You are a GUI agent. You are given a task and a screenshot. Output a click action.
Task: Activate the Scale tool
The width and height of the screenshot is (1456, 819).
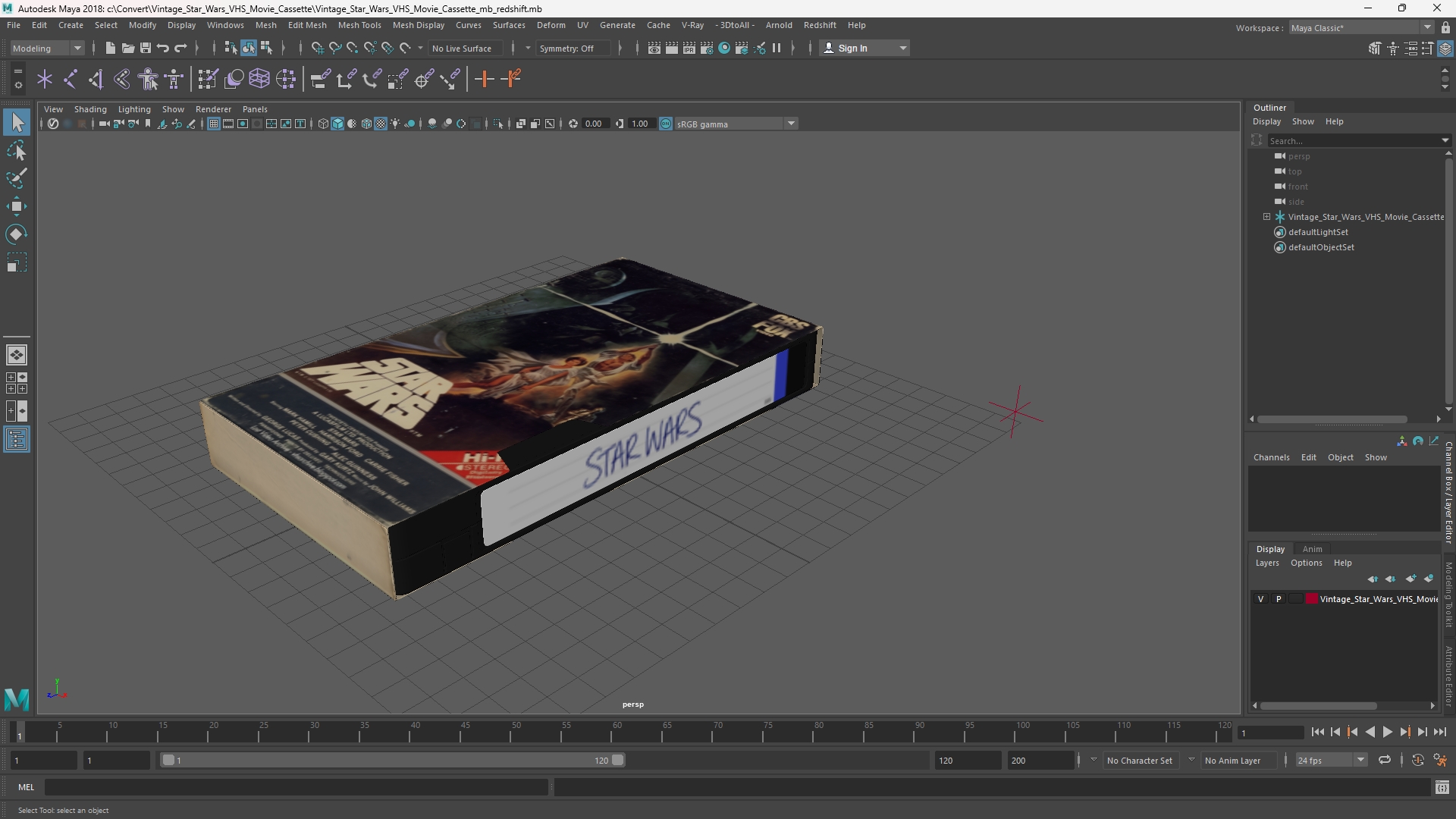tap(17, 262)
